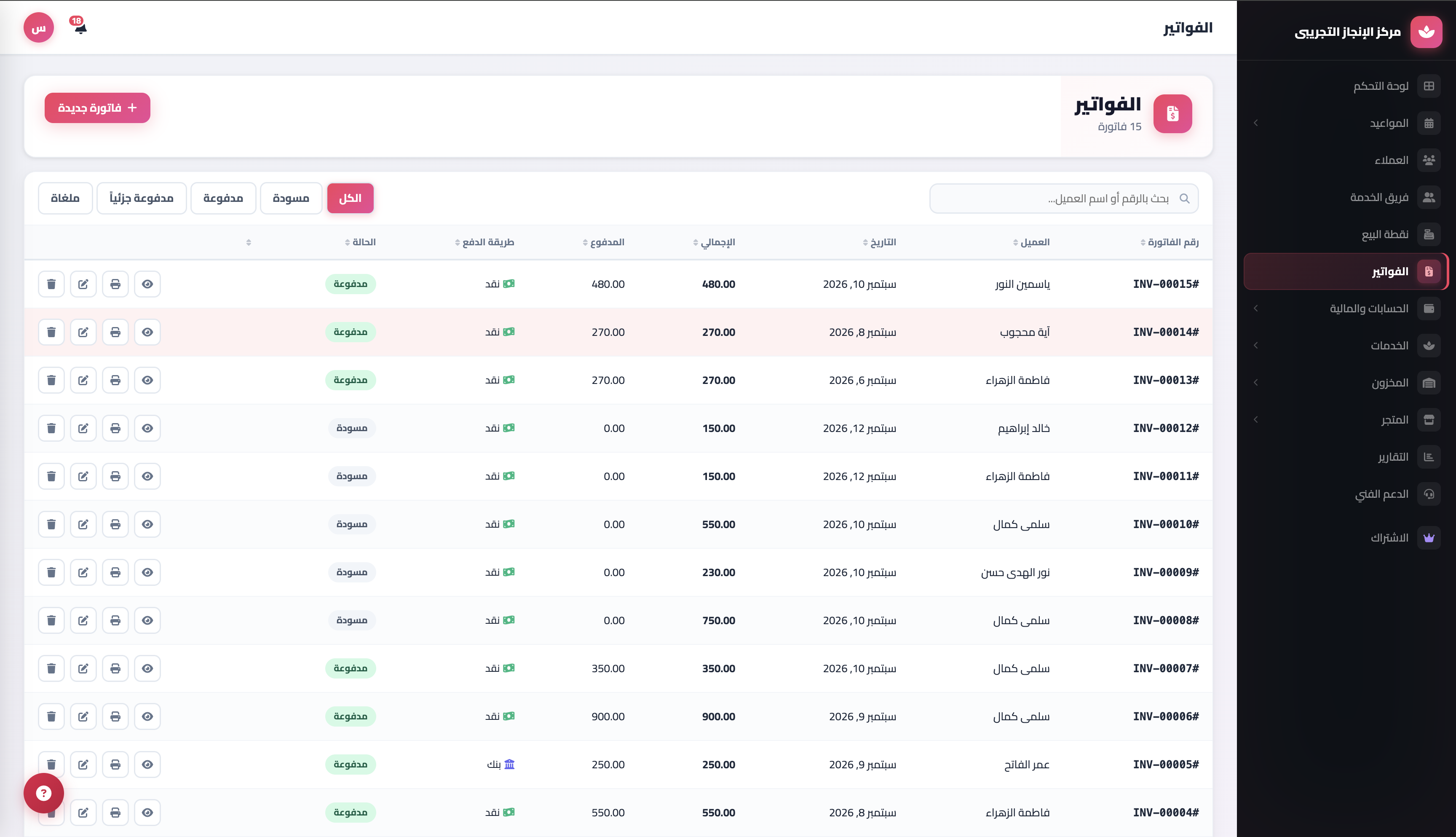Delete invoice INV-00009

[x=51, y=572]
